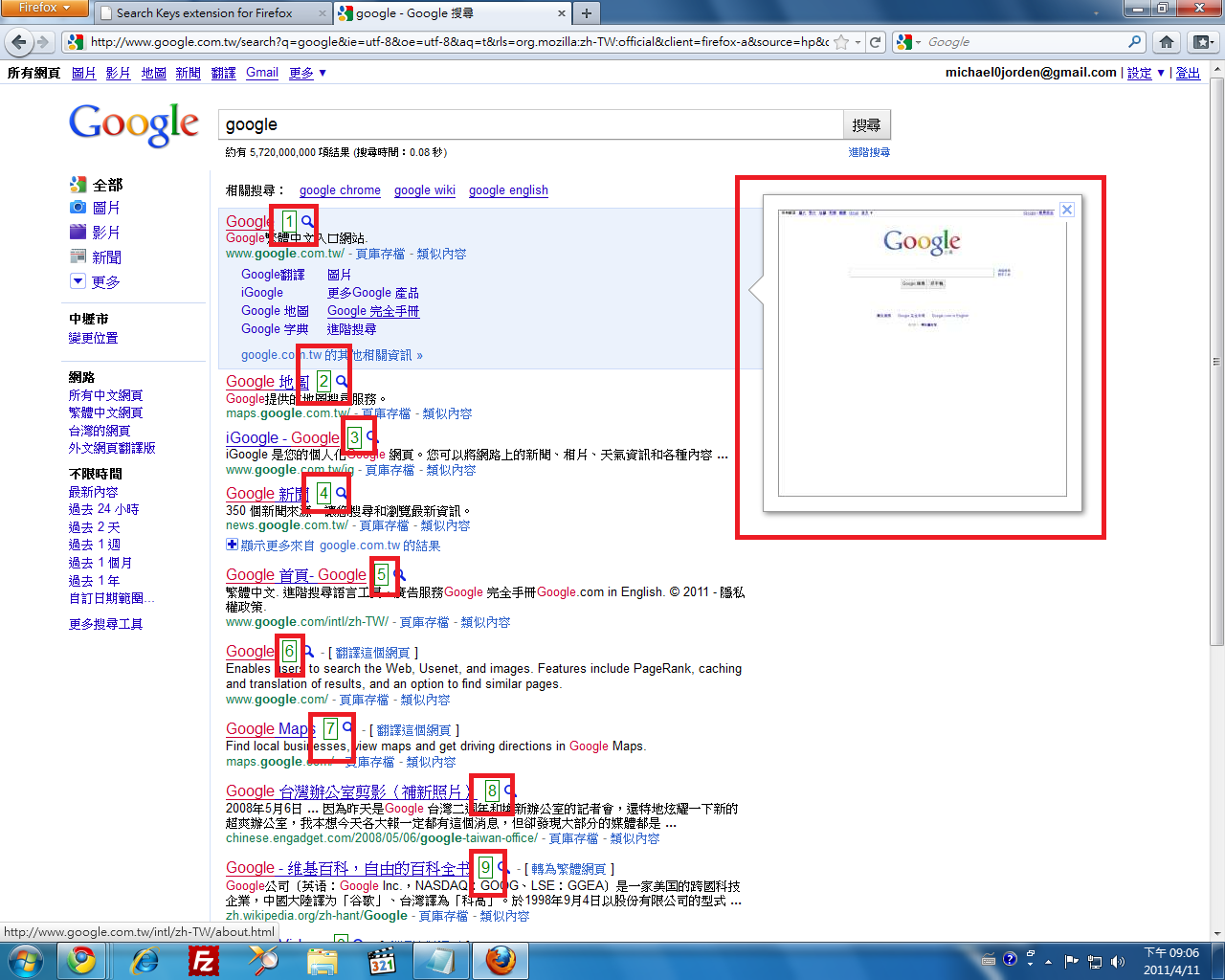Viewport: 1225px width, 980px height.
Task: Switch to Search Keys extension for Firefox tab
Action: 204,12
